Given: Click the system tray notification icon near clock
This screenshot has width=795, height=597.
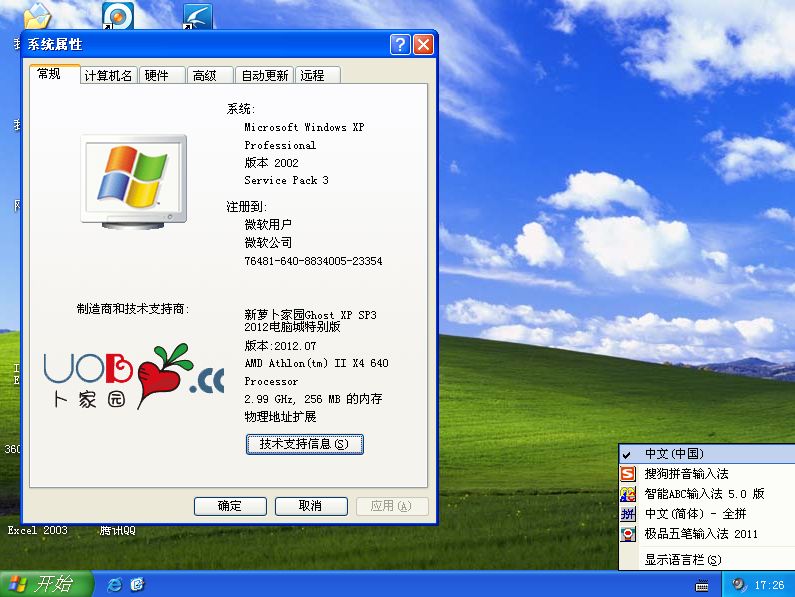Looking at the screenshot, I should 740,585.
